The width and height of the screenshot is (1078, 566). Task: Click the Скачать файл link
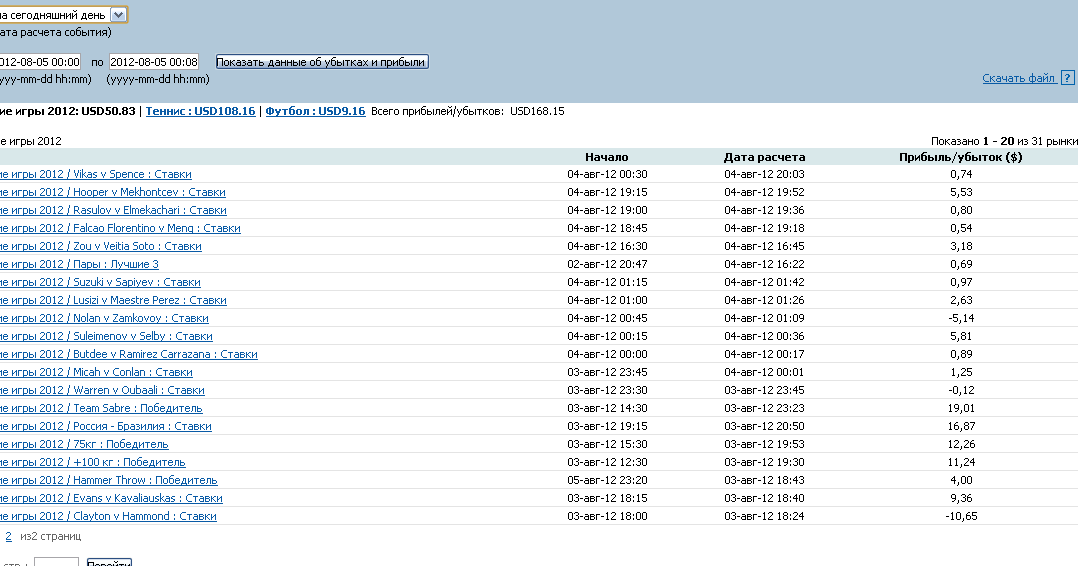pyautogui.click(x=1019, y=78)
